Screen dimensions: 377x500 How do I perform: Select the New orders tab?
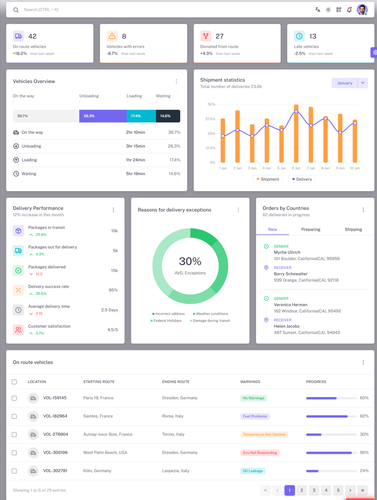(272, 229)
